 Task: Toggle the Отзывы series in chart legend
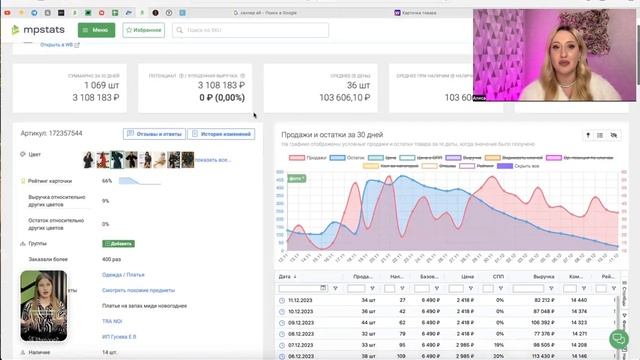(439, 166)
